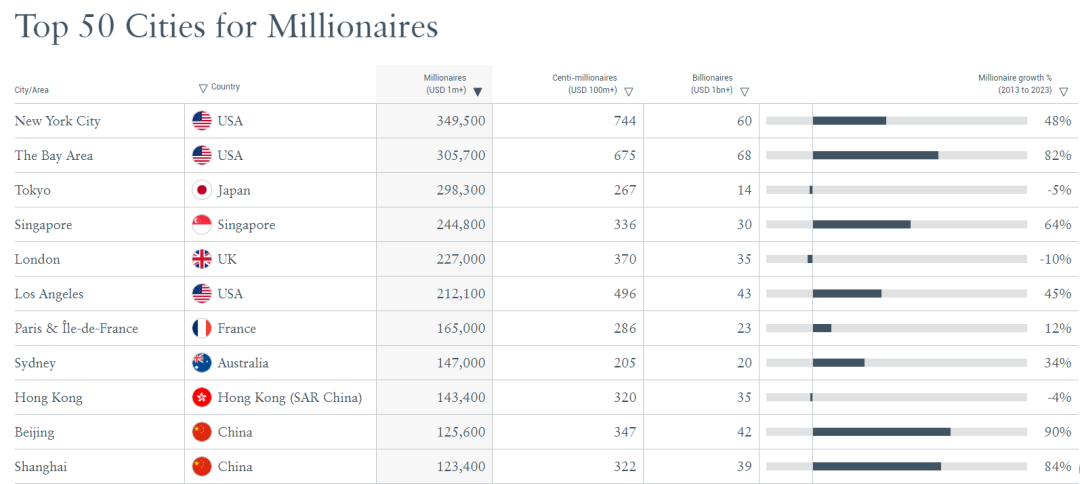1080x484 pixels.
Task: Click Shanghai's 84% growth bar
Action: (877, 466)
